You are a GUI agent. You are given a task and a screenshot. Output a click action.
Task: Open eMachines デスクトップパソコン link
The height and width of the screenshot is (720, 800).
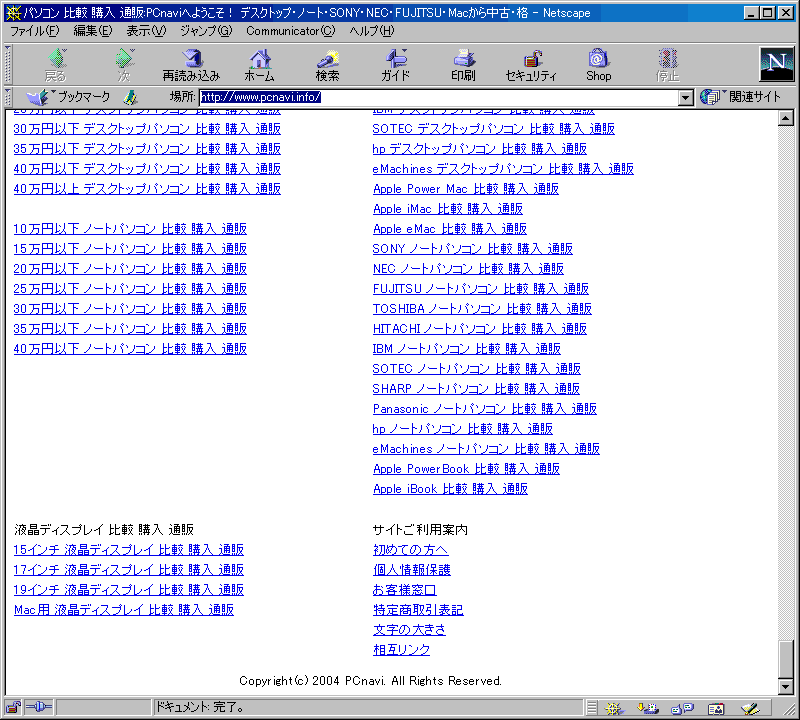(503, 169)
